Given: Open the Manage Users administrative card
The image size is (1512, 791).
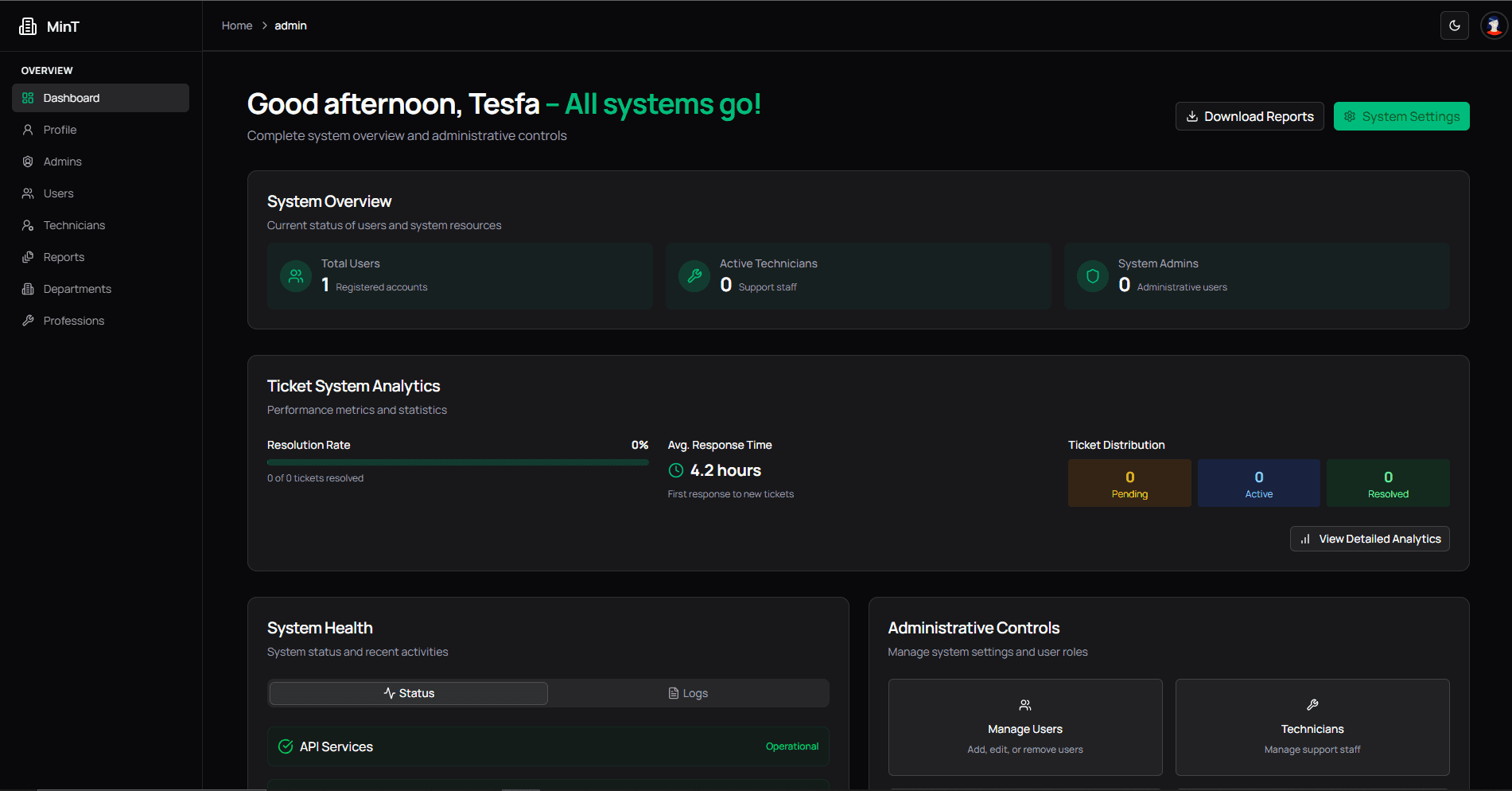Looking at the screenshot, I should click(x=1024, y=727).
